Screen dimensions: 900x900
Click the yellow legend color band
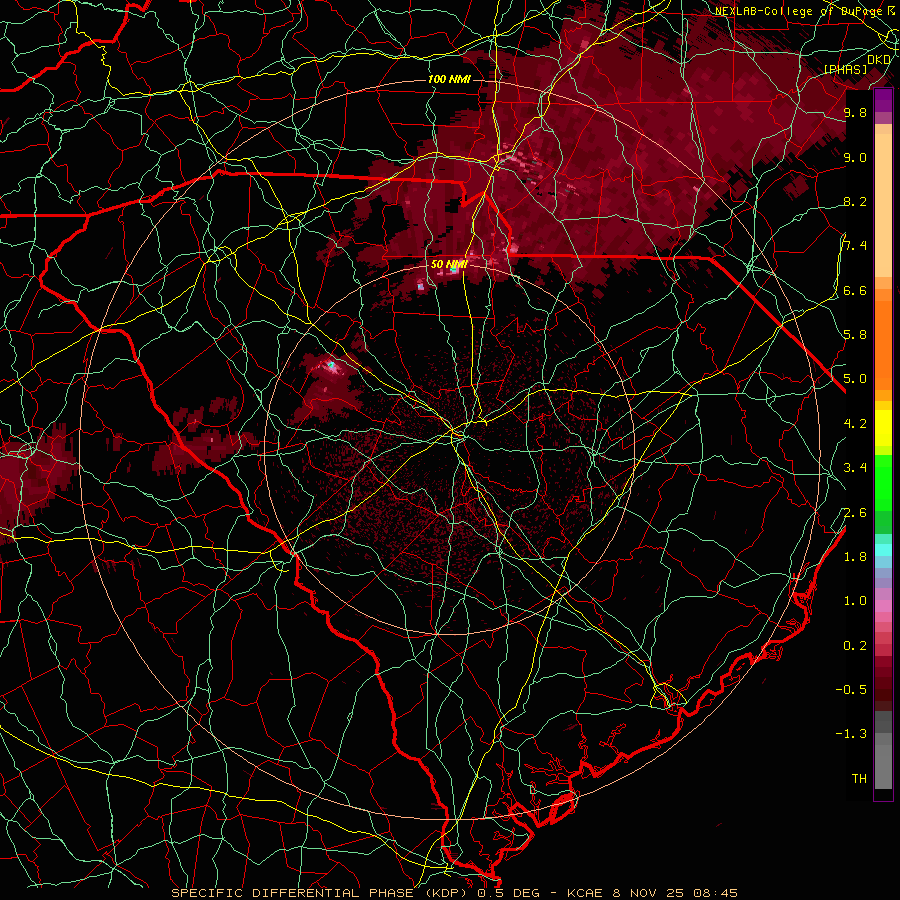point(883,428)
